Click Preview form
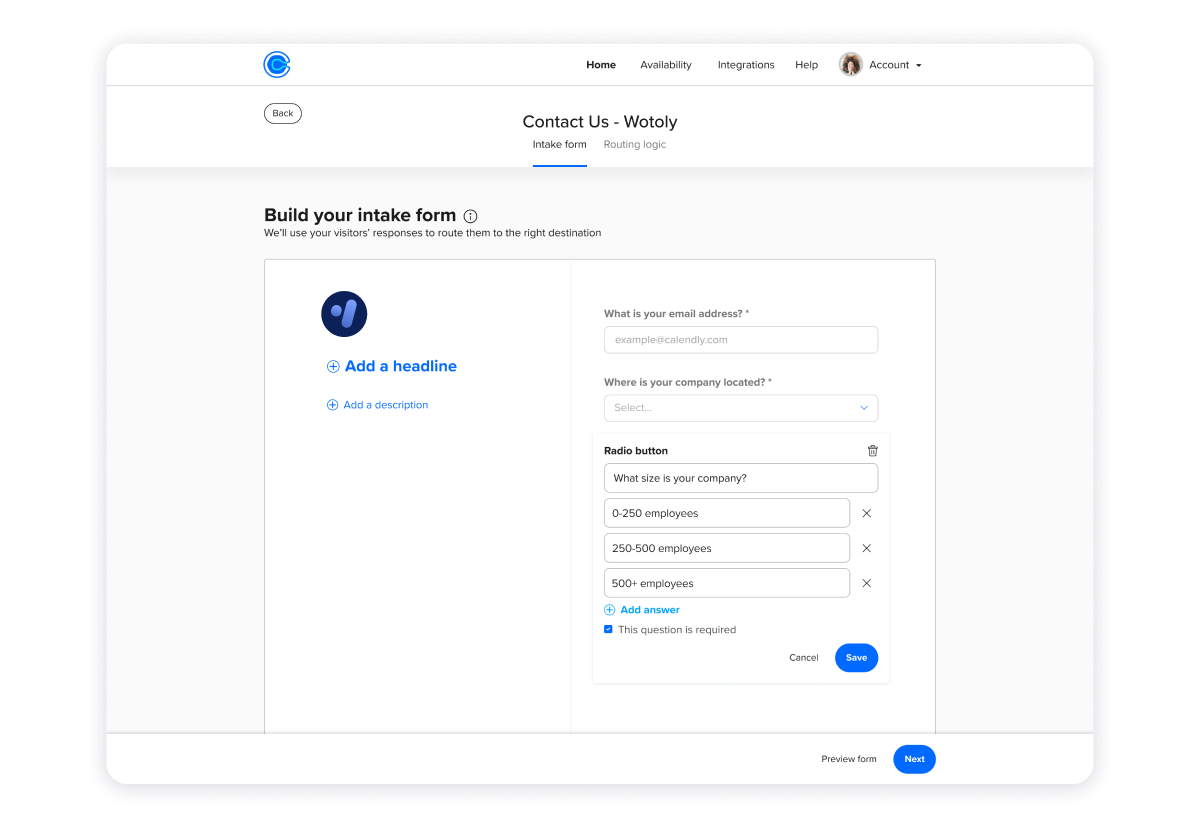 point(849,759)
